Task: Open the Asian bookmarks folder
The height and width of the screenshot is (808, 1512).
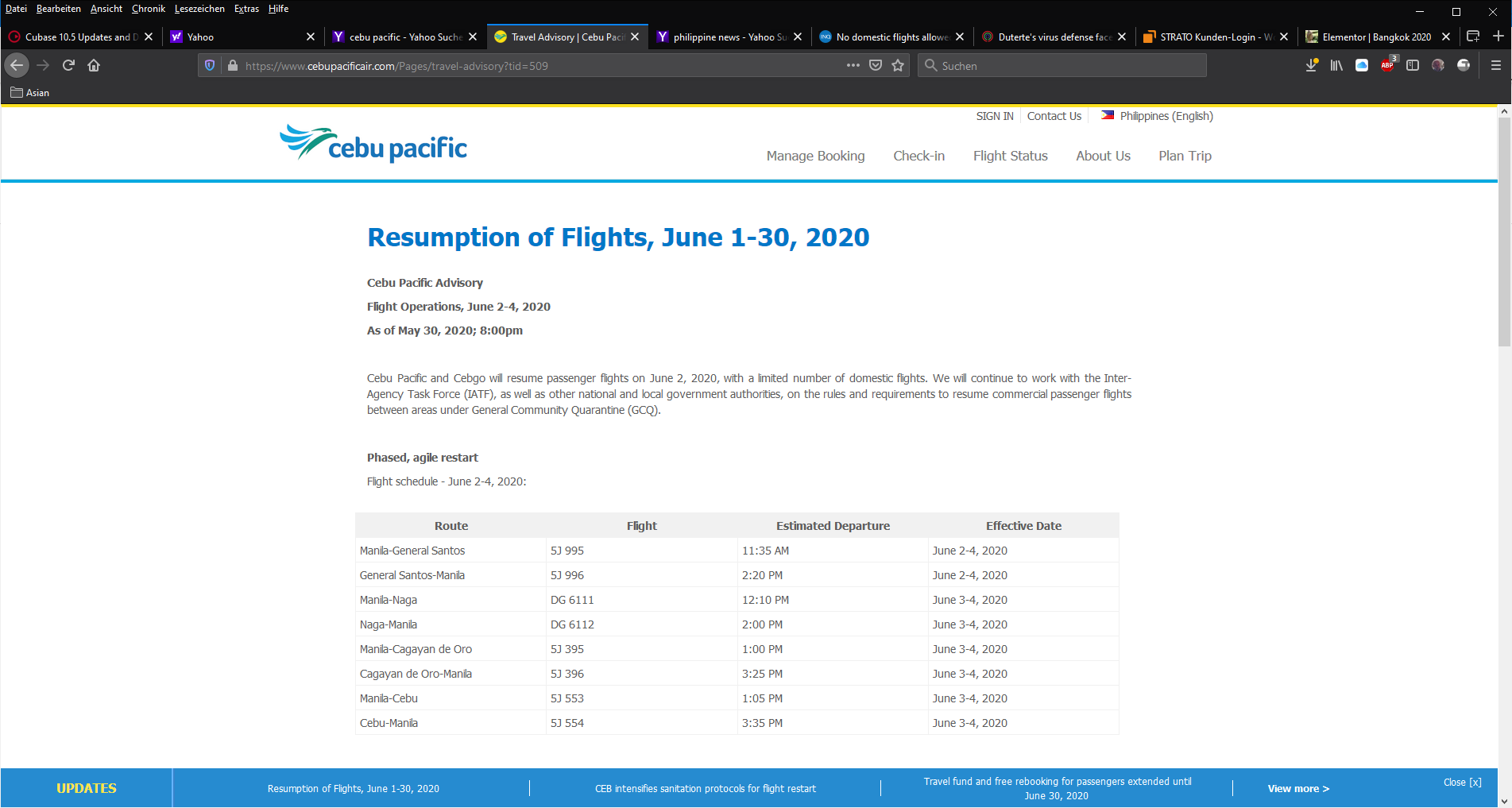Action: tap(30, 93)
